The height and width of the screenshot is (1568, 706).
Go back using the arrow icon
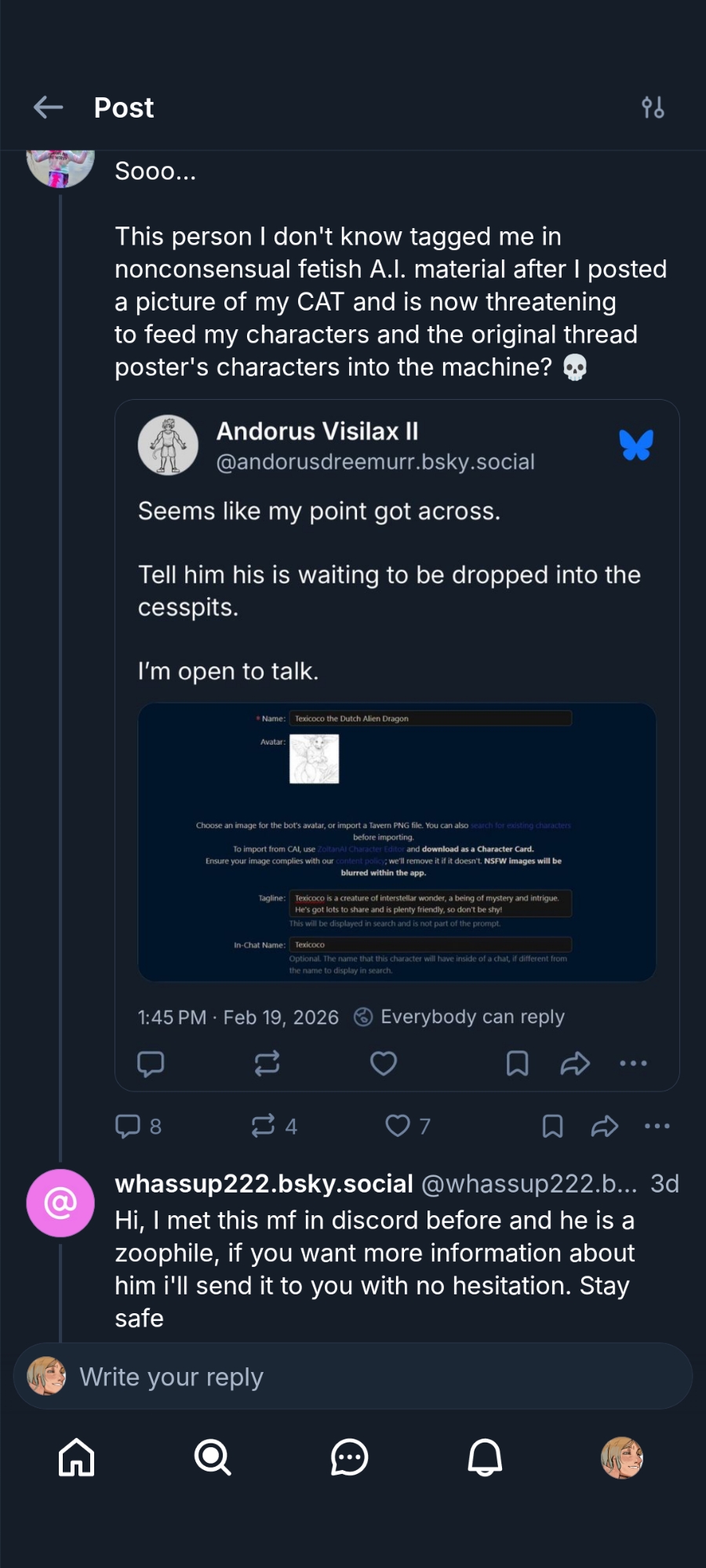pos(49,107)
